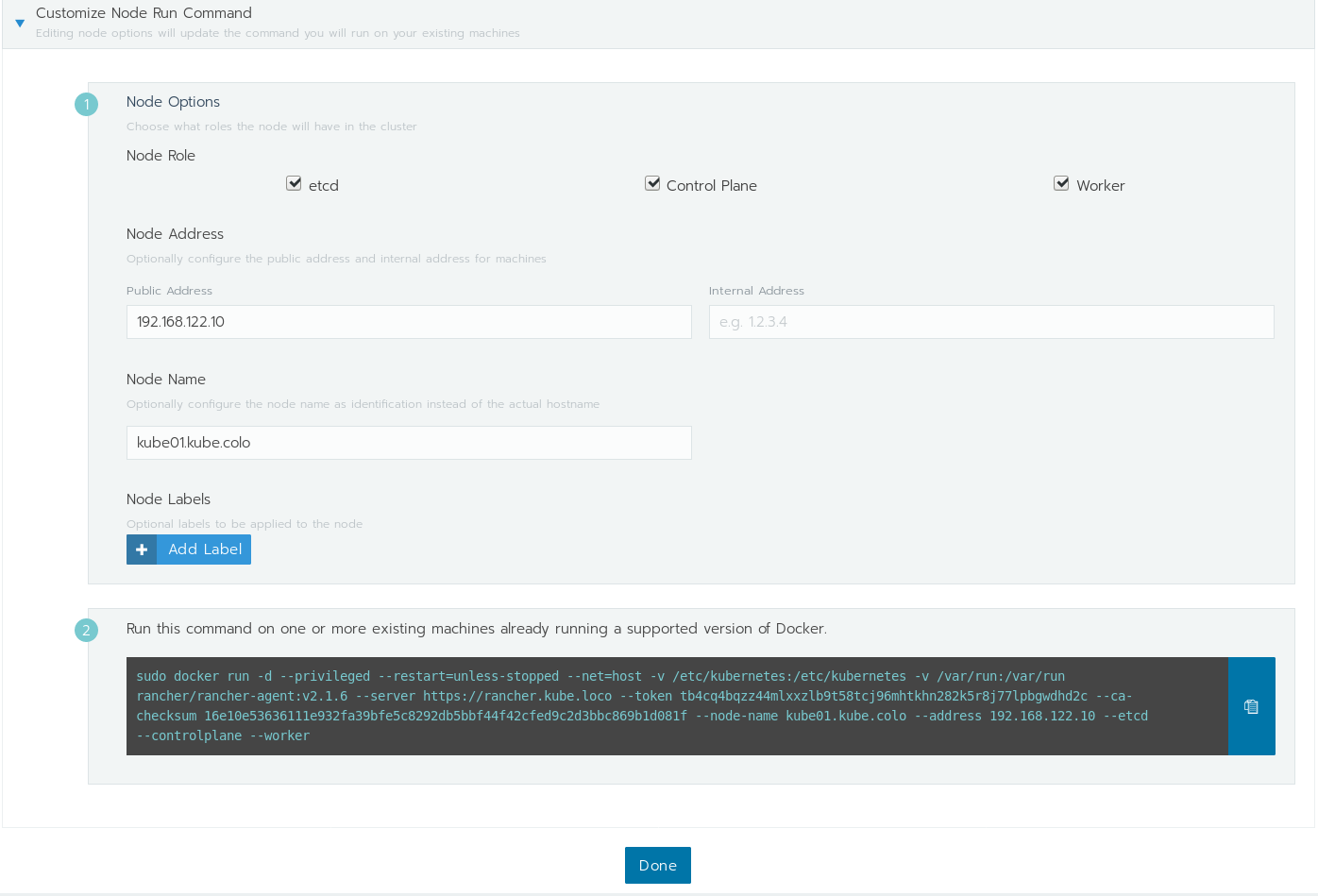This screenshot has height=896, width=1318.
Task: Click the docker run command text
Action: [642, 706]
